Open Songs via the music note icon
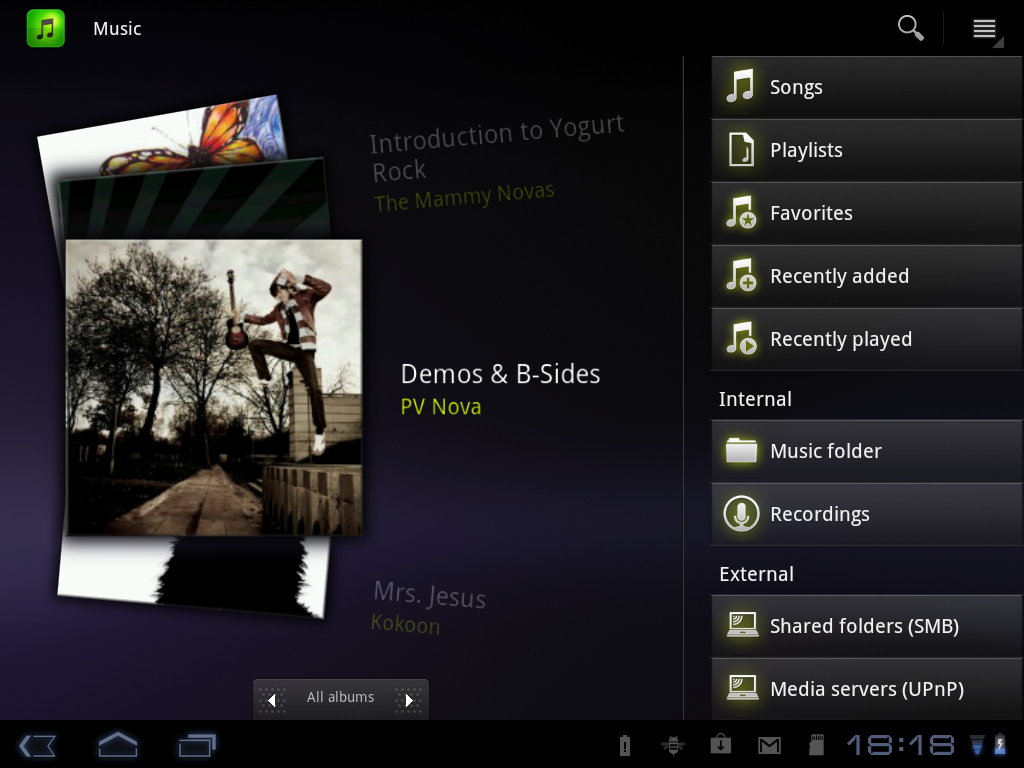This screenshot has height=768, width=1024. [741, 86]
